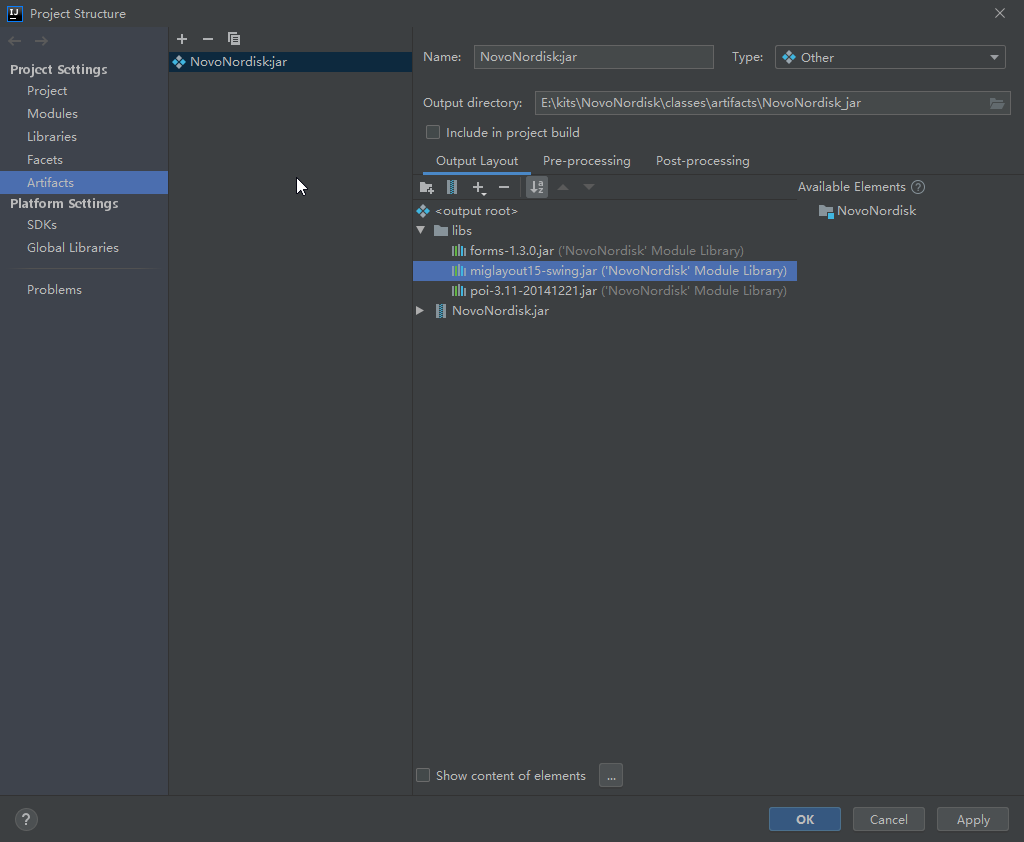Viewport: 1024px width, 842px height.
Task: Click the poi-3.11 jar library icon
Action: (459, 291)
